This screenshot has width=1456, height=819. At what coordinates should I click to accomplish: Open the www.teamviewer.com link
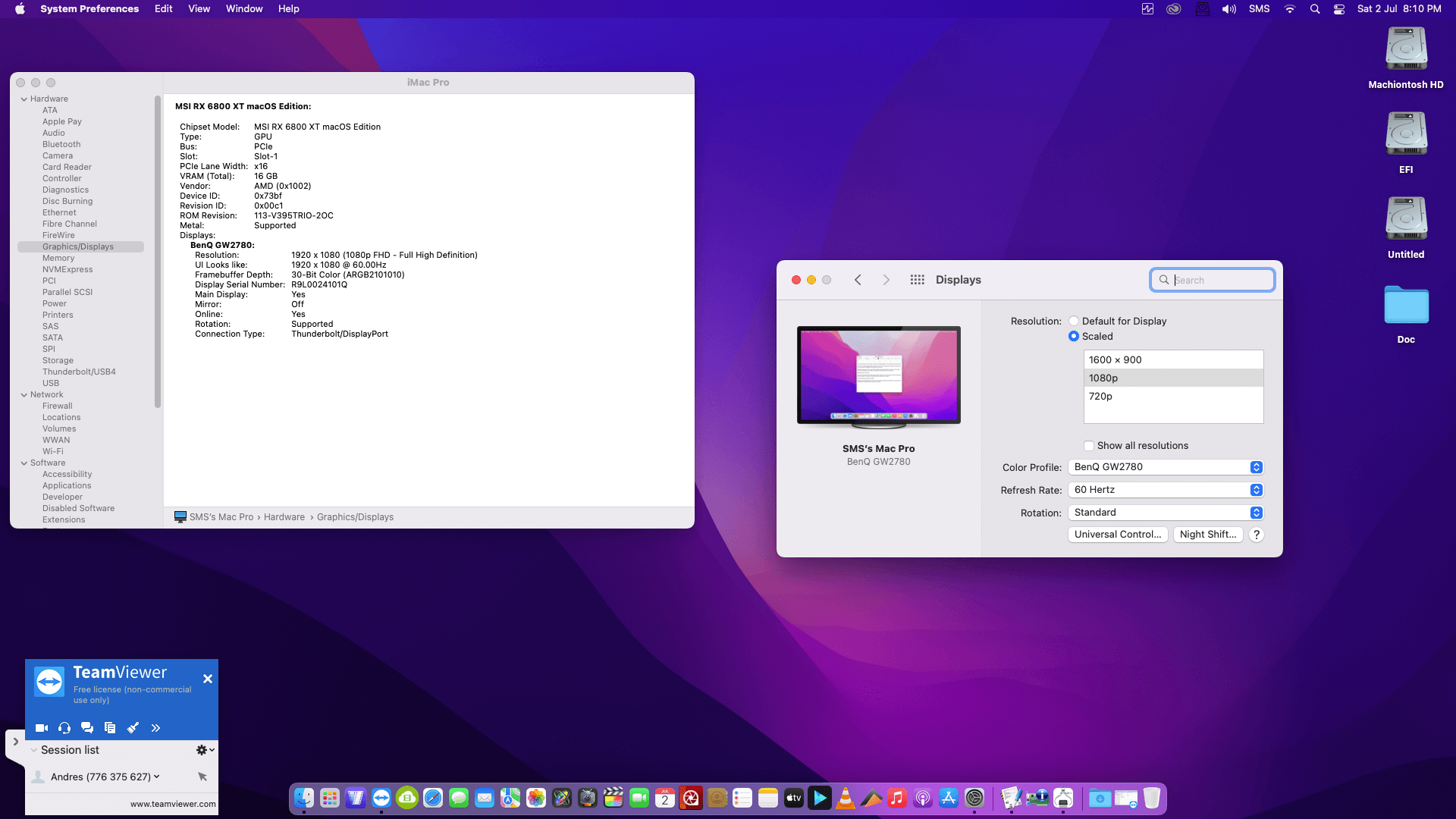(173, 805)
